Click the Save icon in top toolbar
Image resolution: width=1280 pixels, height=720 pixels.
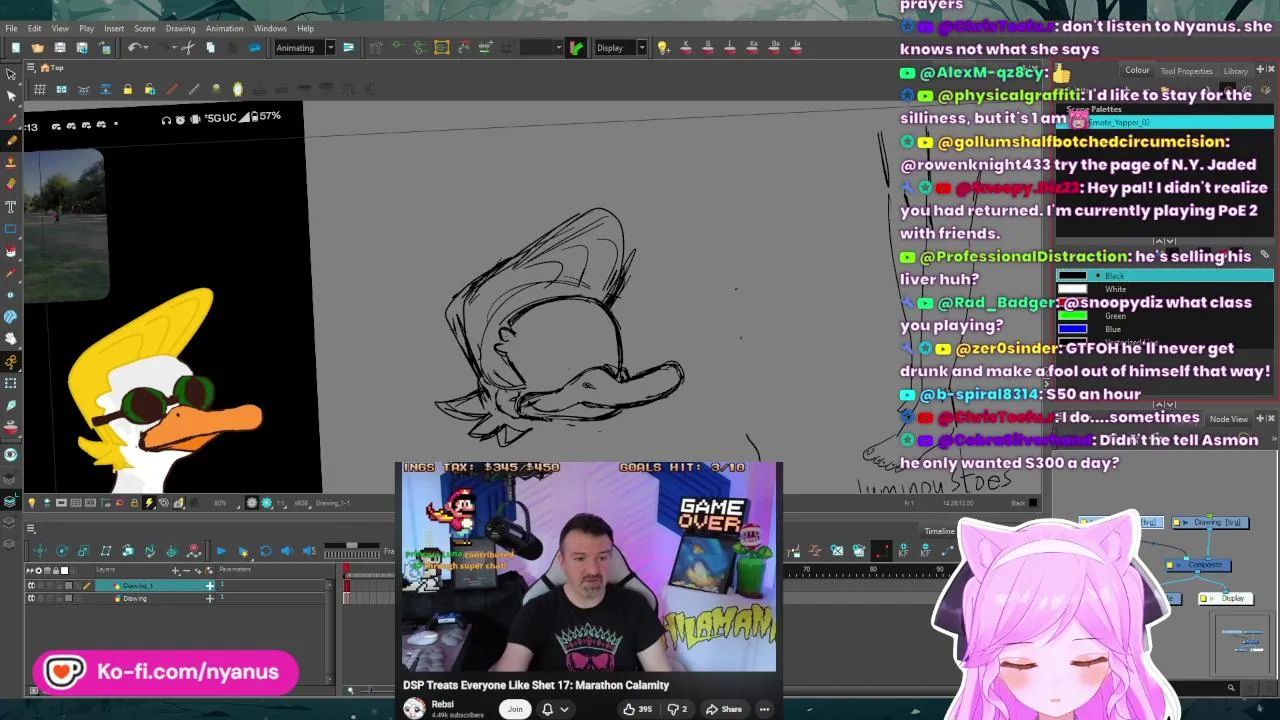coord(60,48)
